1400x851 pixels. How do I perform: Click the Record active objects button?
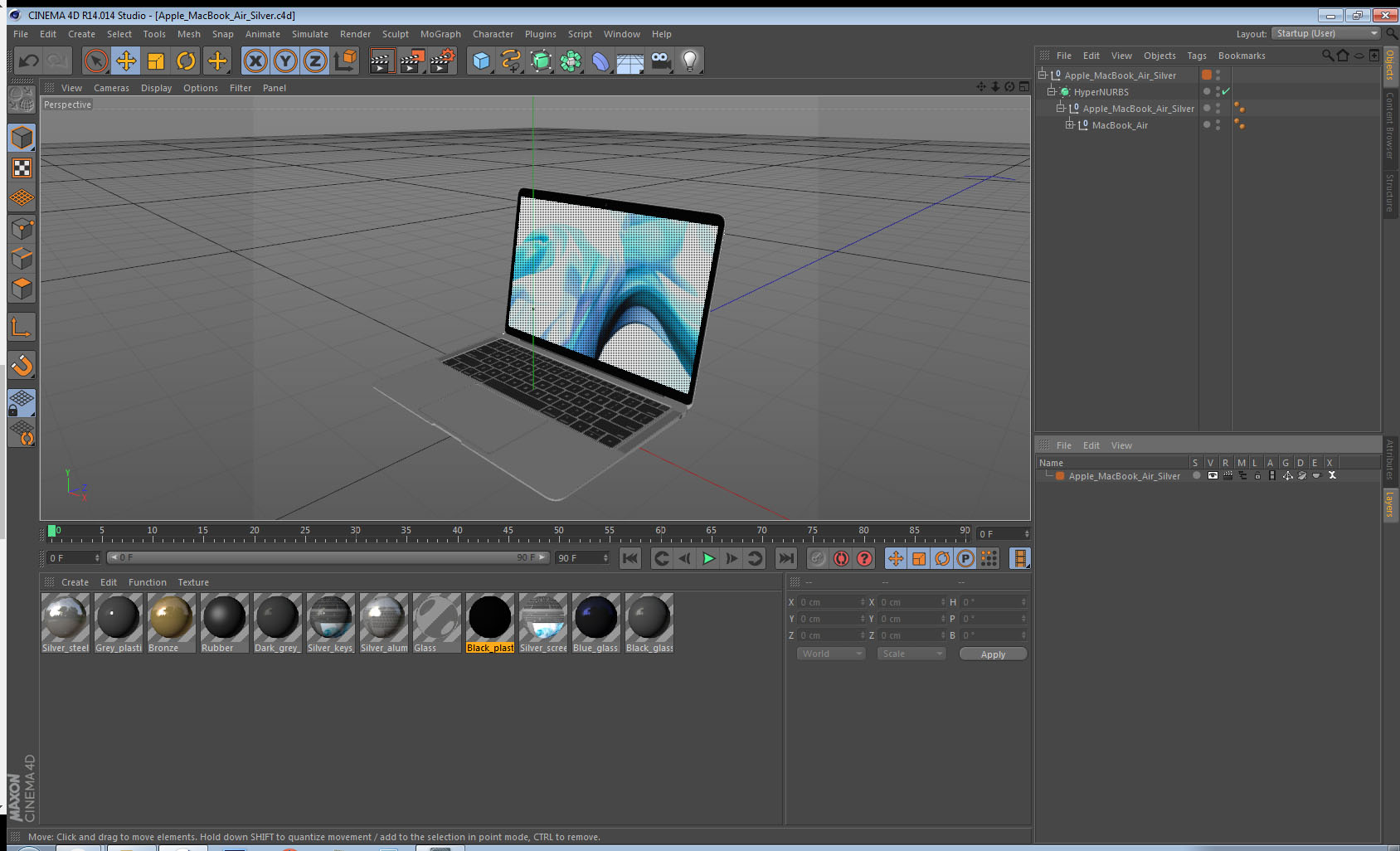pyautogui.click(x=818, y=558)
